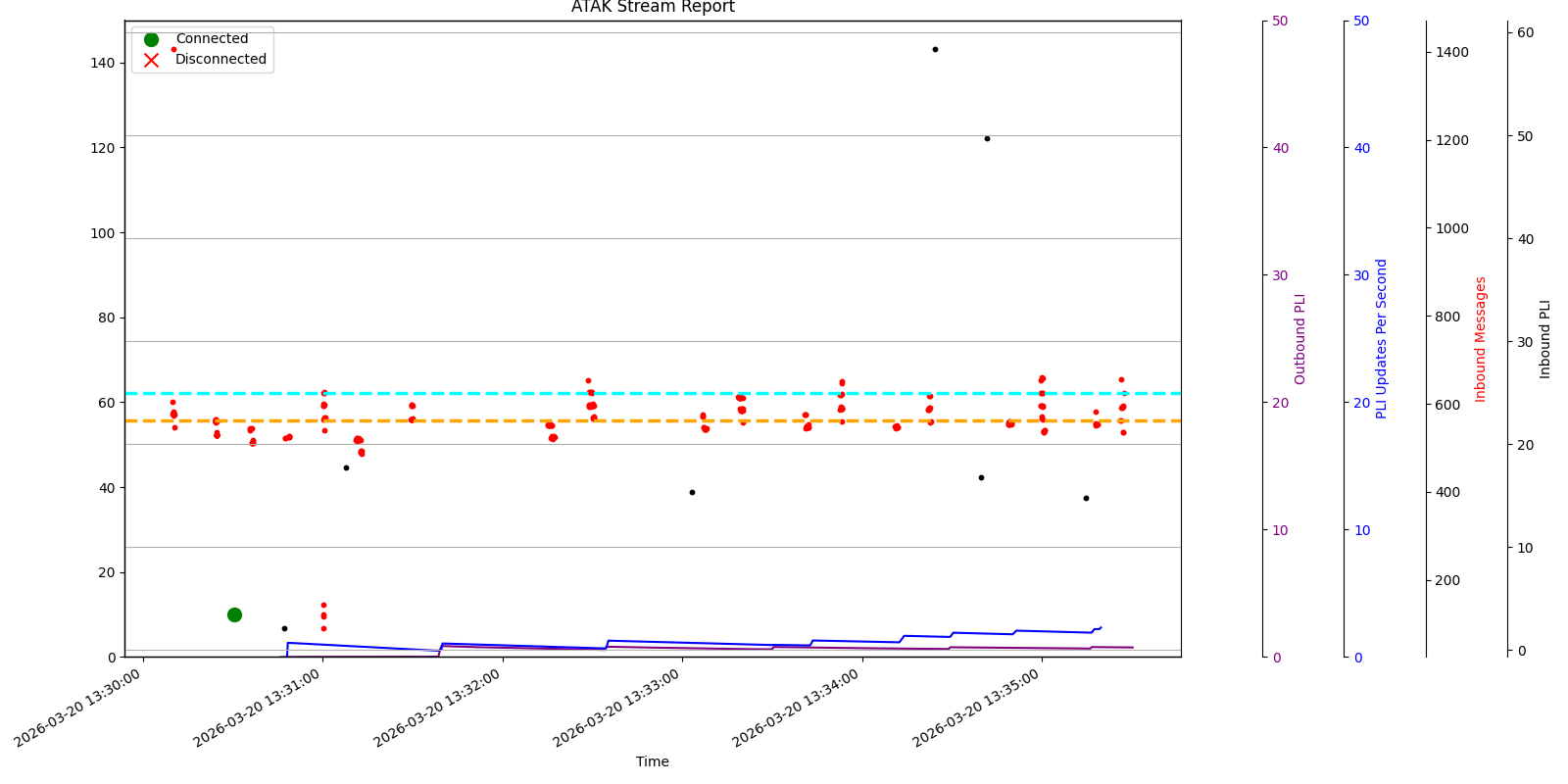Click the green Connected marker in legend
The width and height of the screenshot is (1568, 784).
click(151, 39)
